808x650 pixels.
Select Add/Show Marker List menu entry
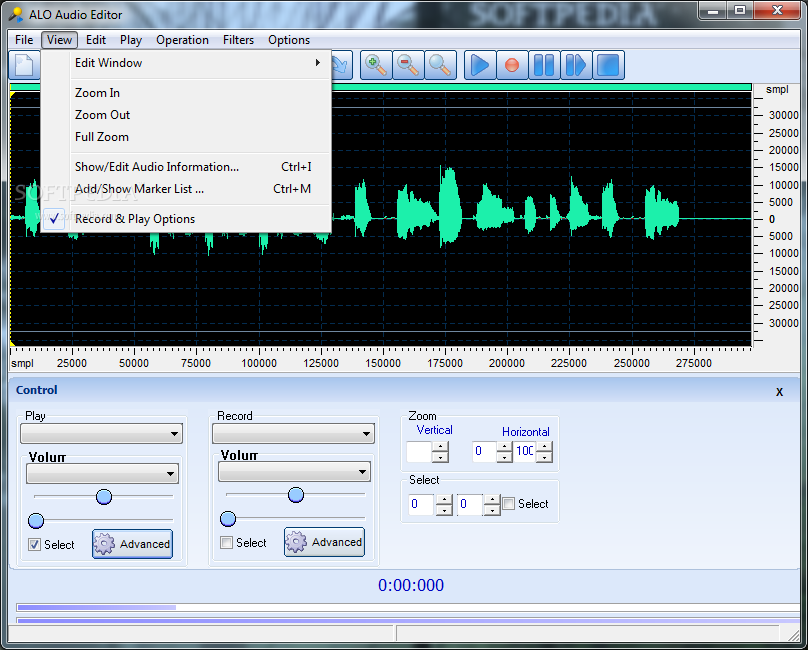pyautogui.click(x=186, y=189)
